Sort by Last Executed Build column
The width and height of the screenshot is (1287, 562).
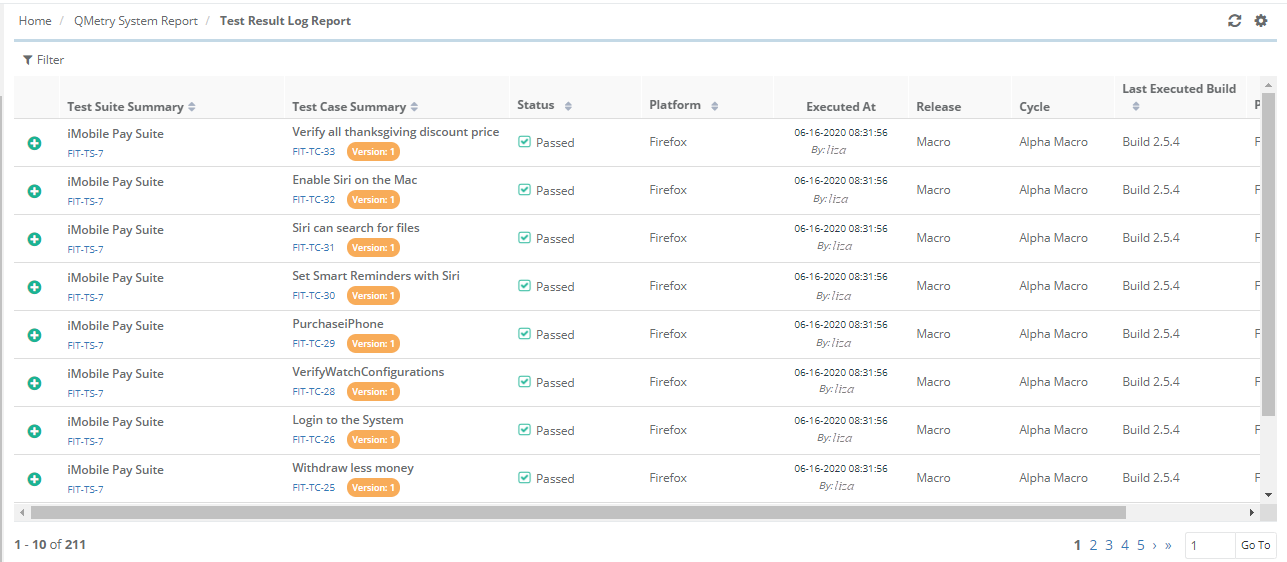coord(1135,106)
